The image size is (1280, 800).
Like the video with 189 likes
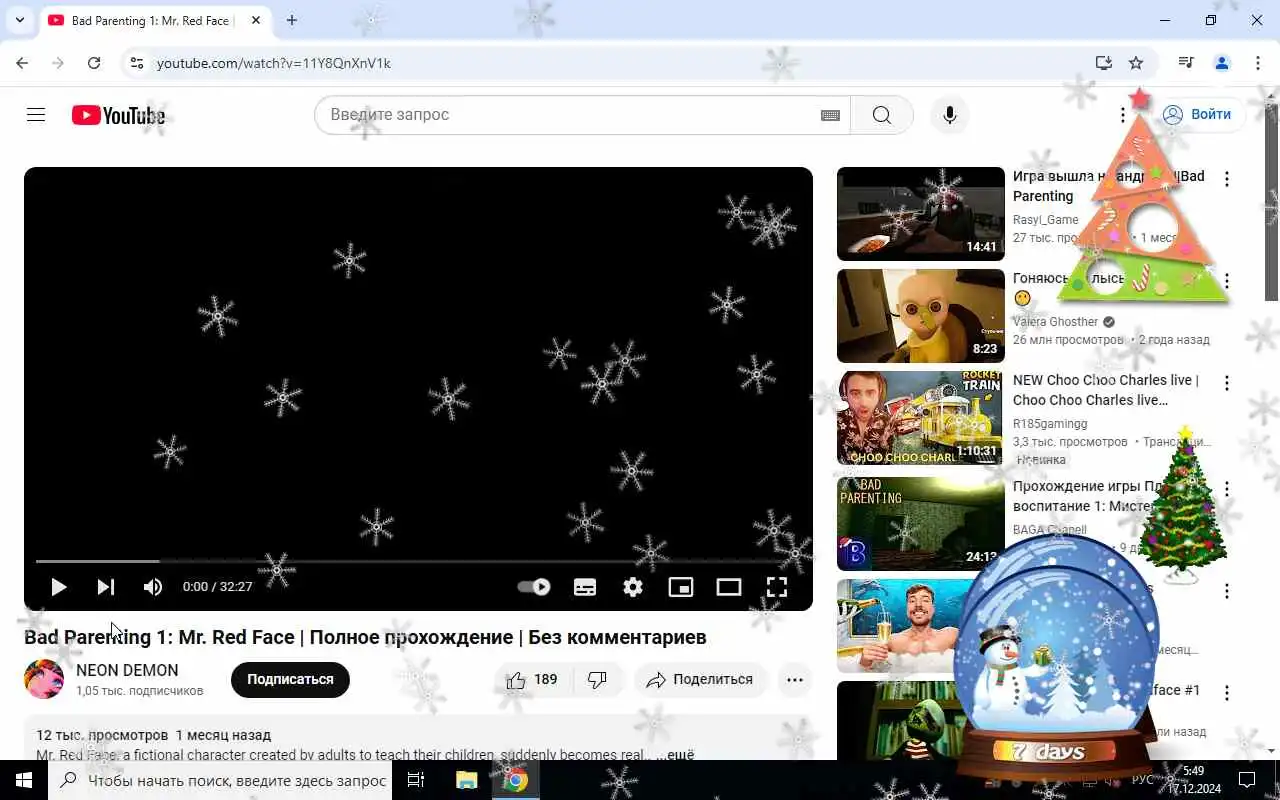tap(532, 680)
